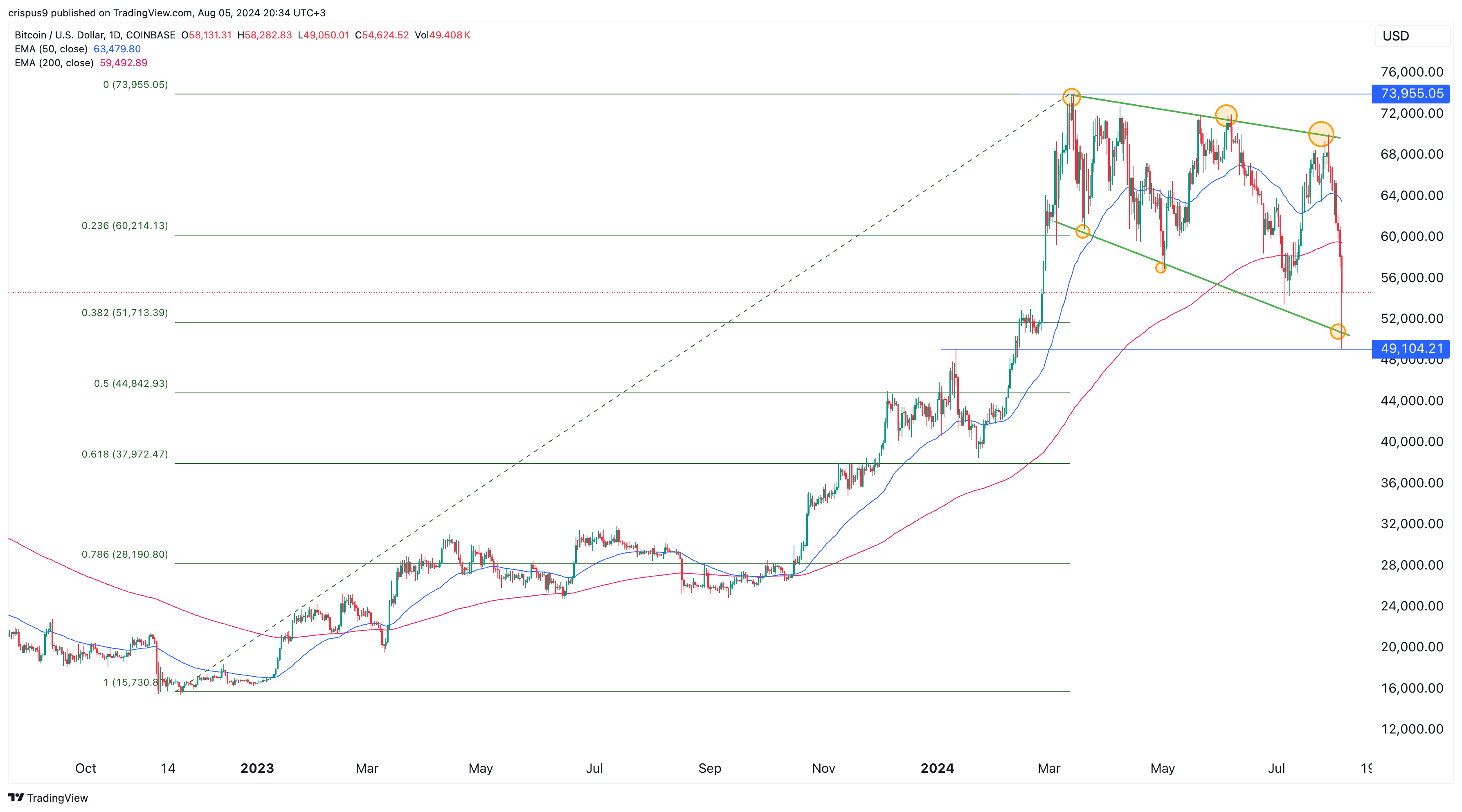1462x812 pixels.
Task: Click the Bitcoin / U.S. Dollar symbol title
Action: (95, 35)
